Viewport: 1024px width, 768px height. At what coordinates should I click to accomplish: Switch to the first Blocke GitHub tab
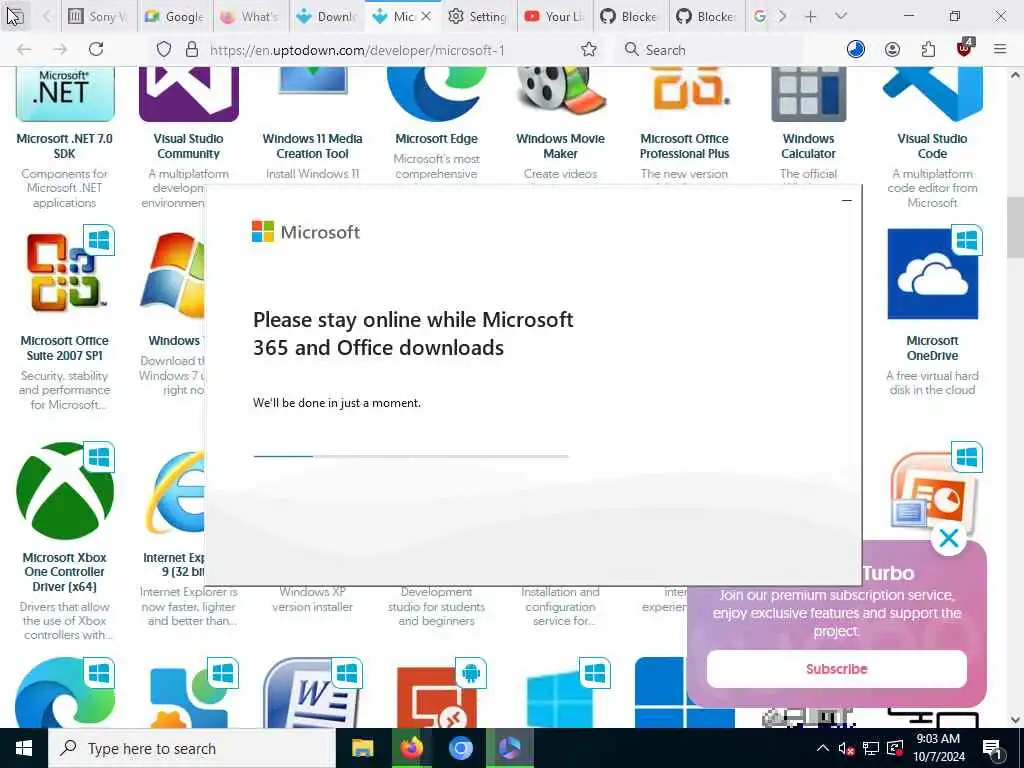[630, 16]
